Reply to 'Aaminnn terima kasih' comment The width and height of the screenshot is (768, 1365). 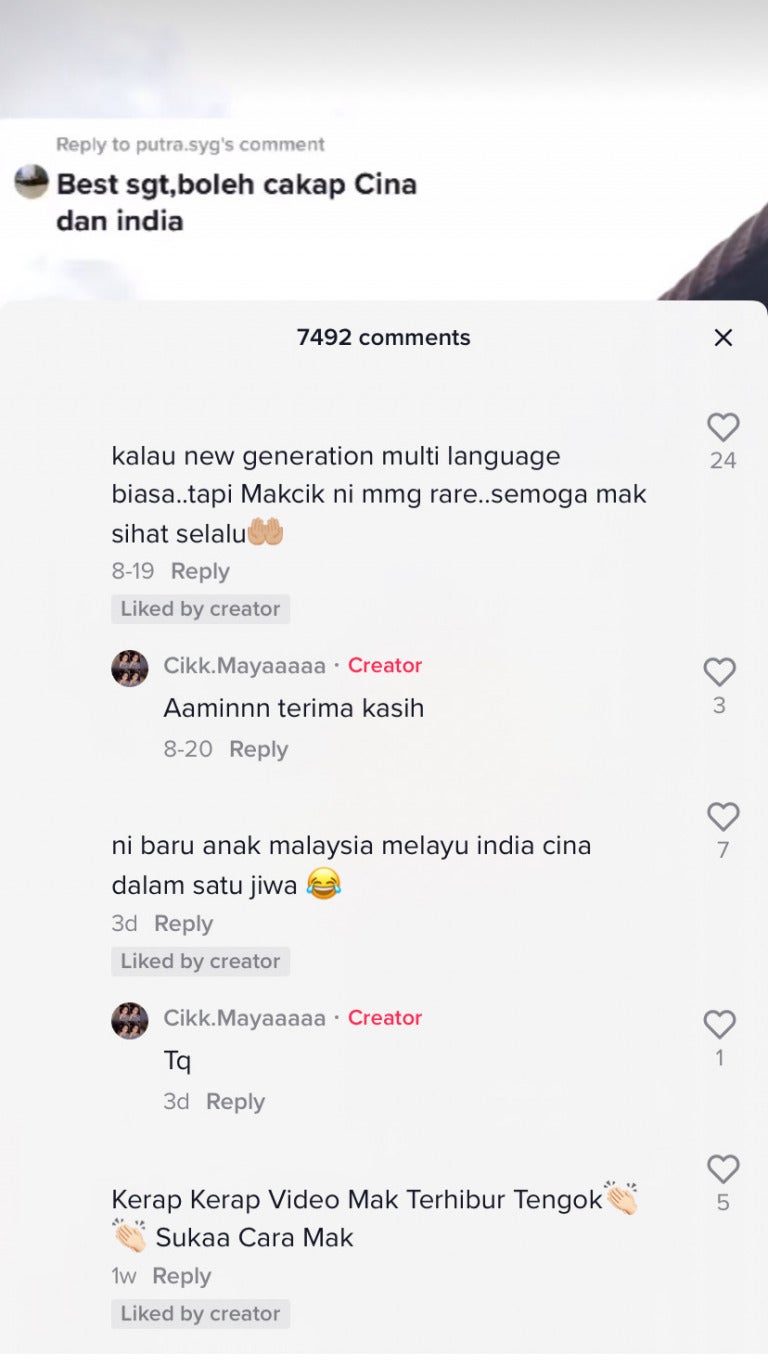[258, 749]
